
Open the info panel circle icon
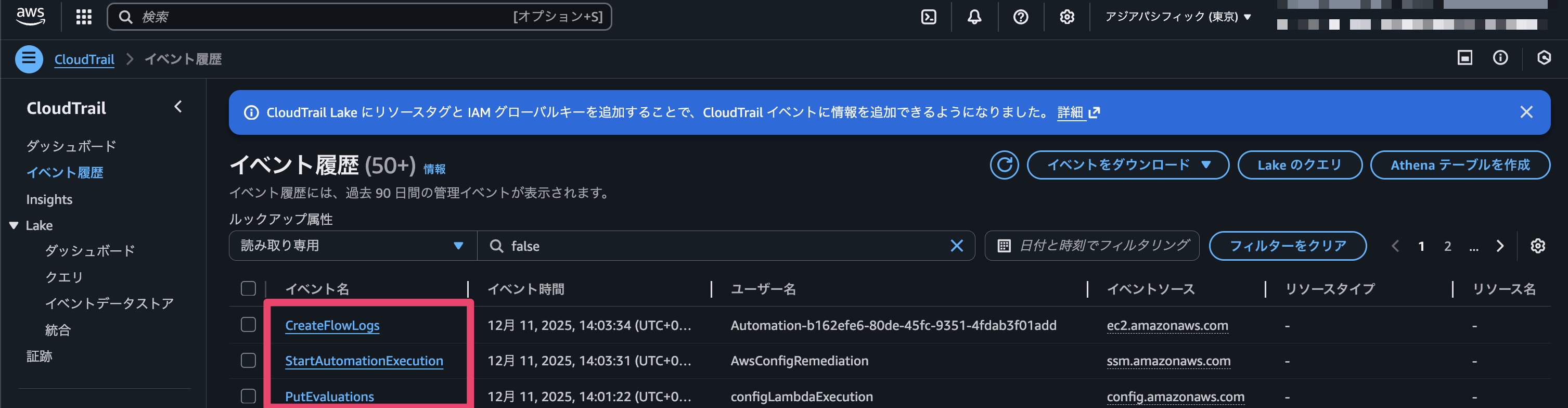pyautogui.click(x=1500, y=58)
